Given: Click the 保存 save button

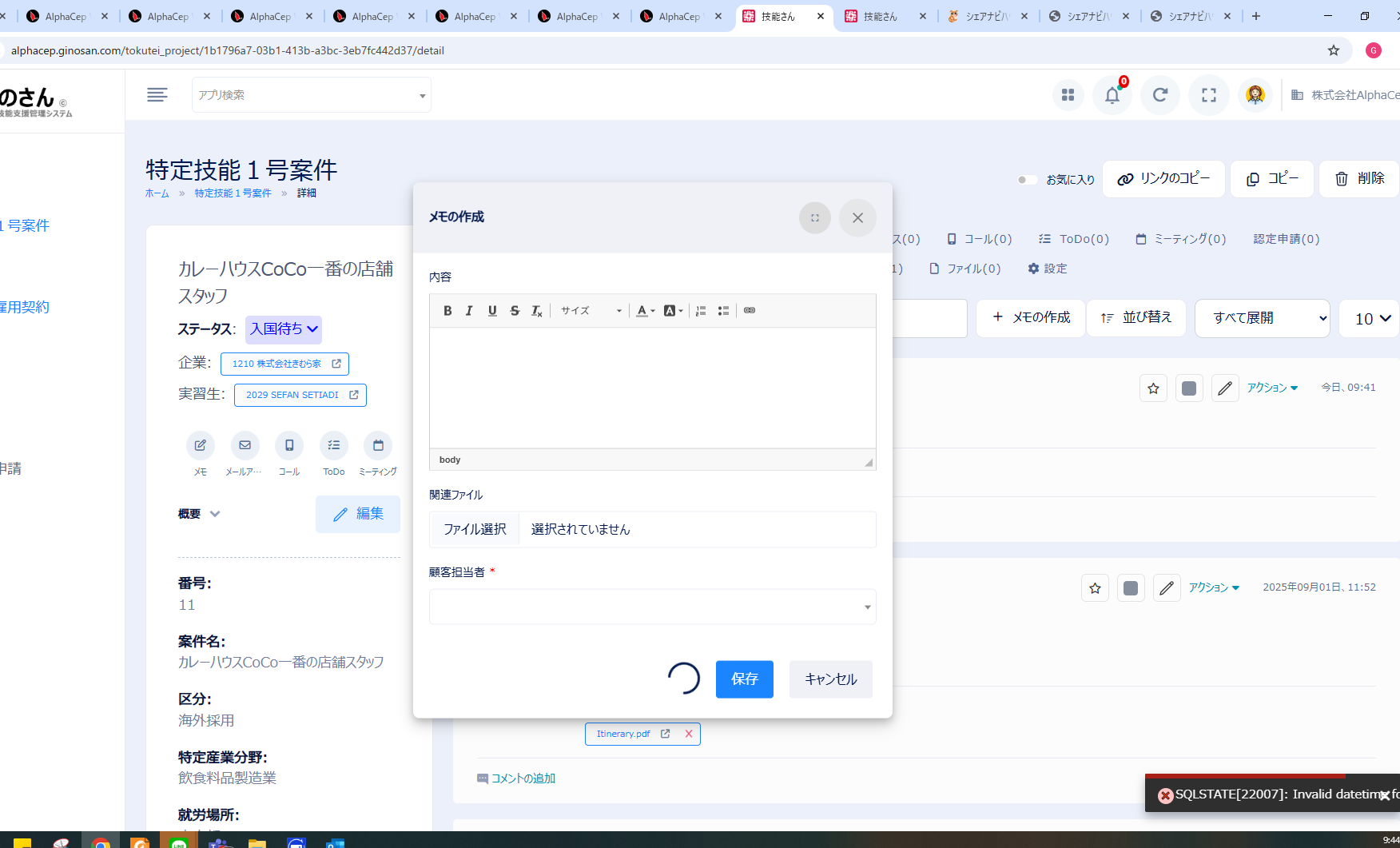Looking at the screenshot, I should 744,679.
